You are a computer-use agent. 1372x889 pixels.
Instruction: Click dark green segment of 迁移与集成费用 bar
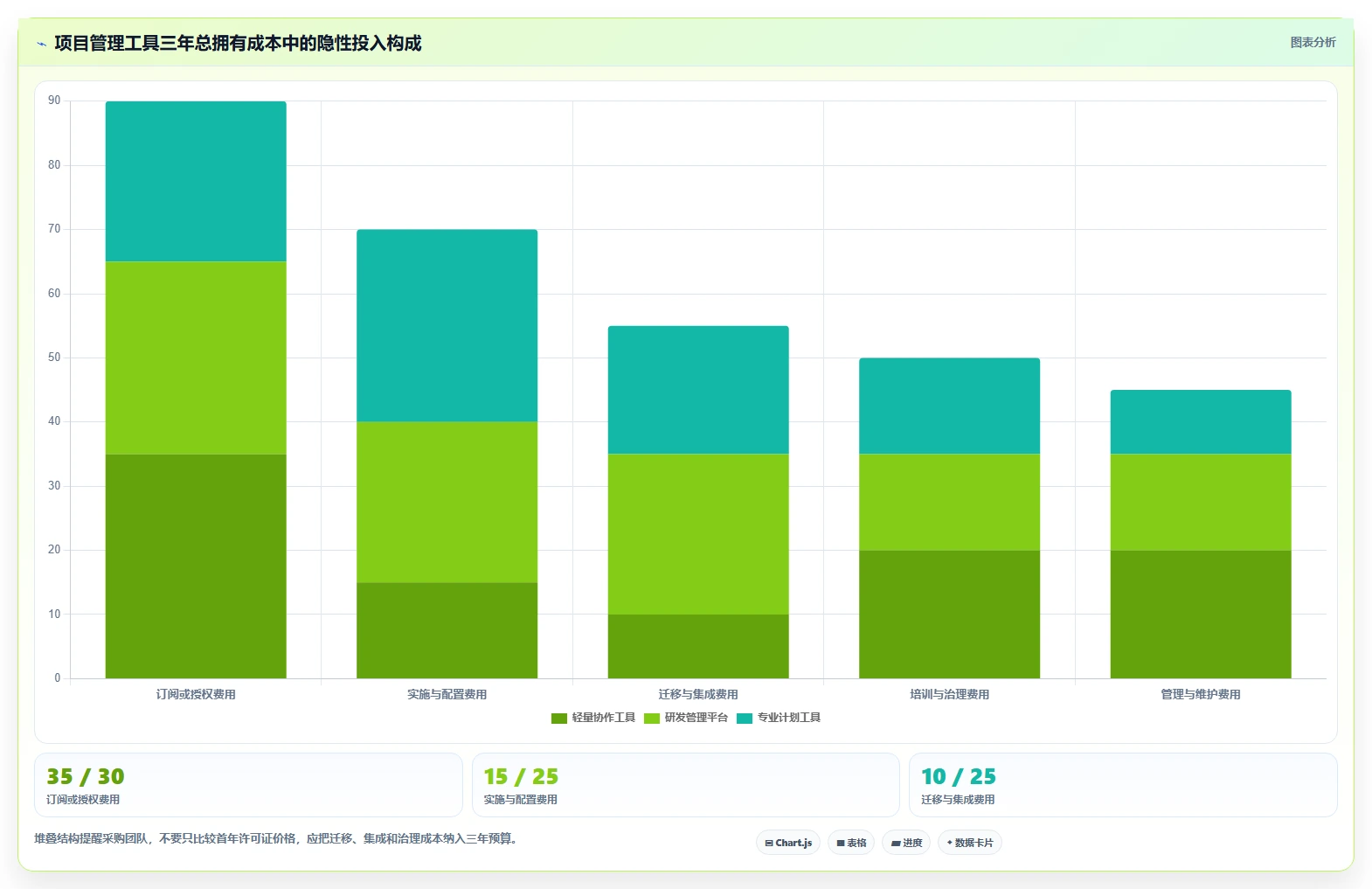point(698,647)
